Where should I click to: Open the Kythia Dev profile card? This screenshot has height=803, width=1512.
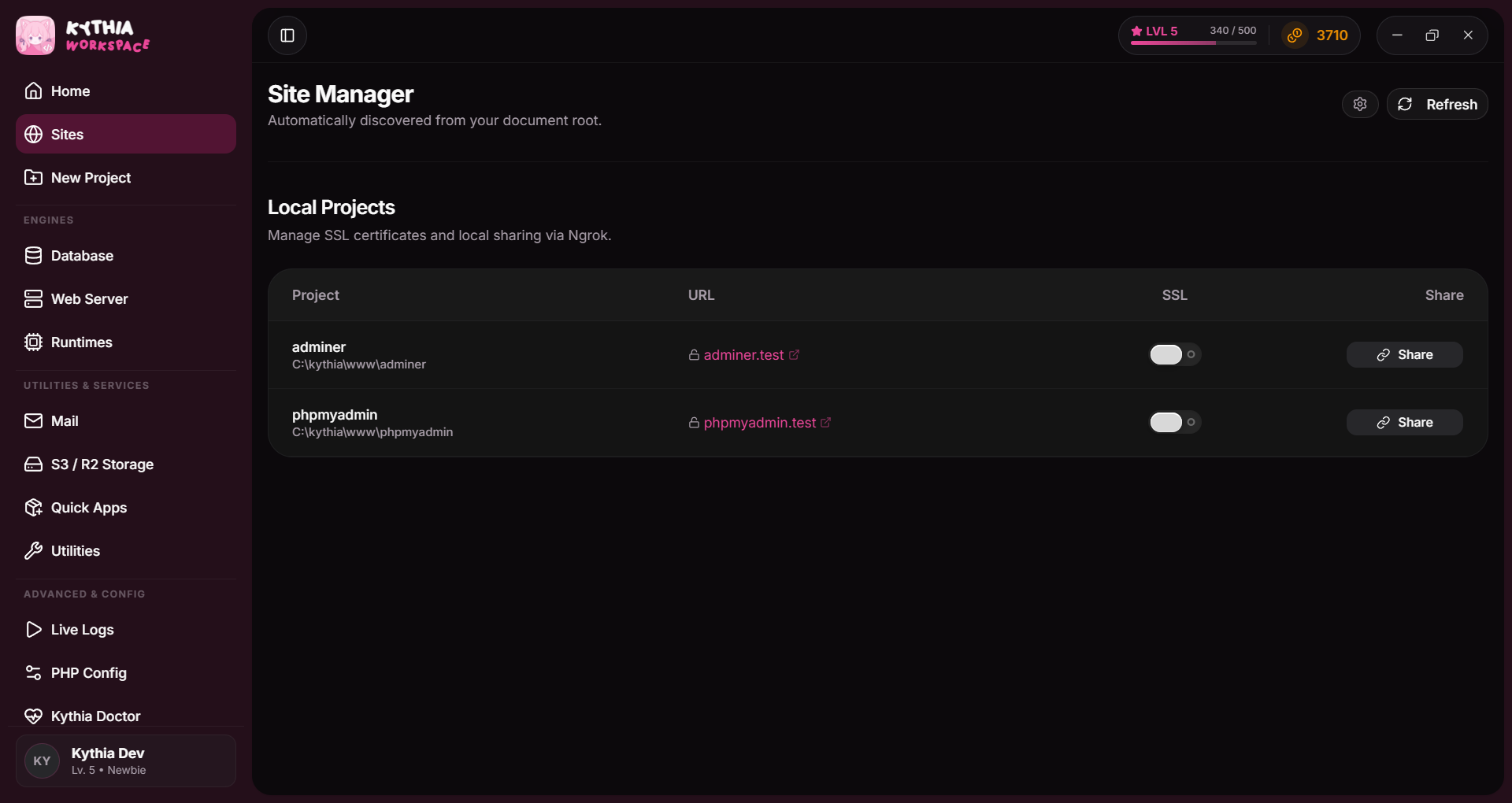click(x=126, y=761)
